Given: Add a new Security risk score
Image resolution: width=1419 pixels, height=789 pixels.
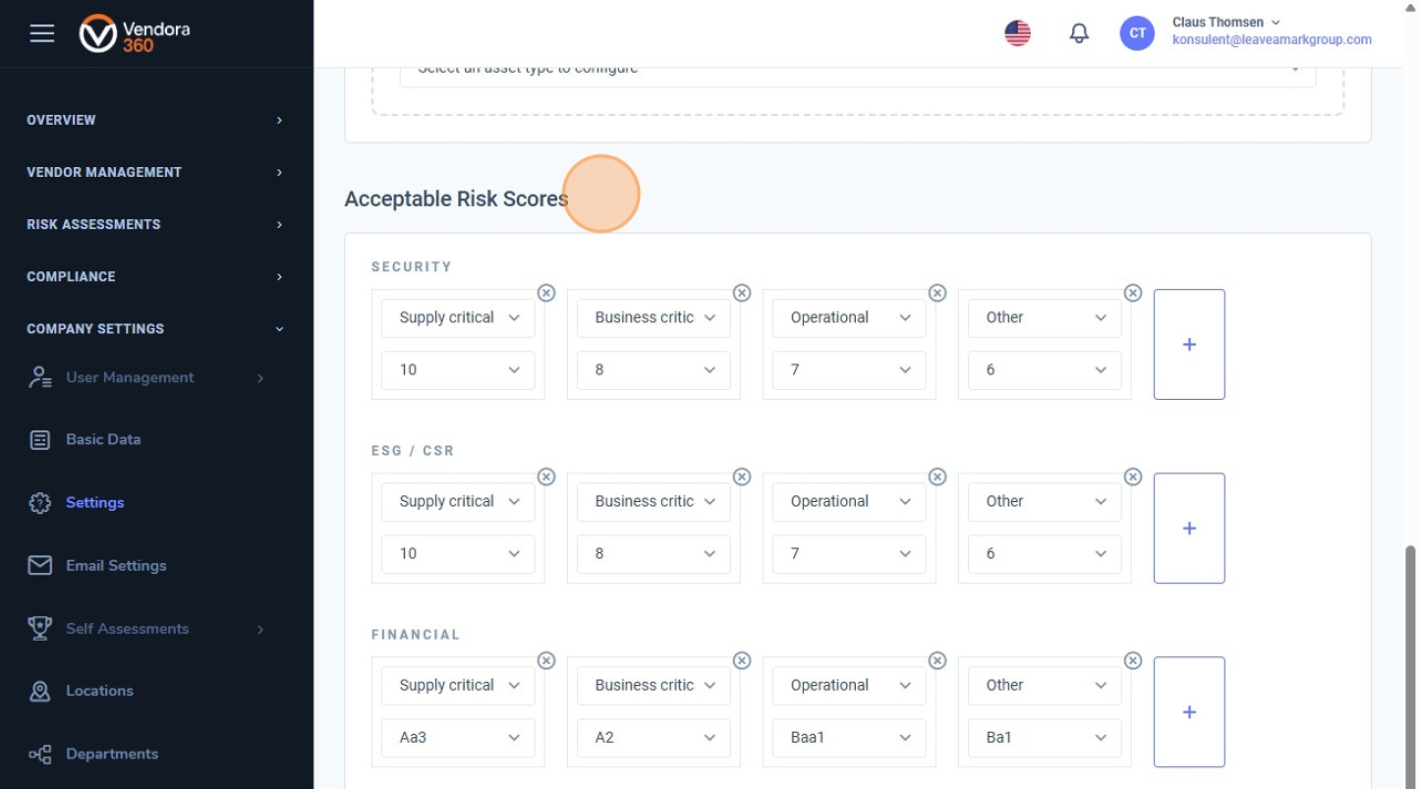Looking at the screenshot, I should tap(1189, 344).
